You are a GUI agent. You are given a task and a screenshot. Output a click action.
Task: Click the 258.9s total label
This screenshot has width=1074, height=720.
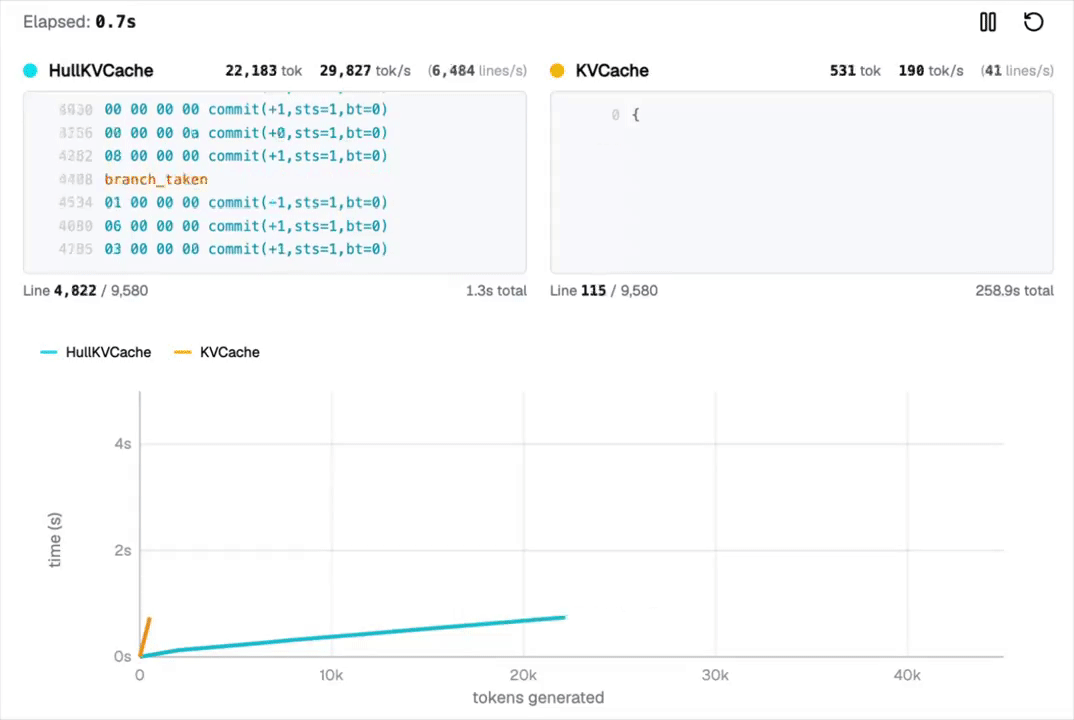pos(1014,291)
